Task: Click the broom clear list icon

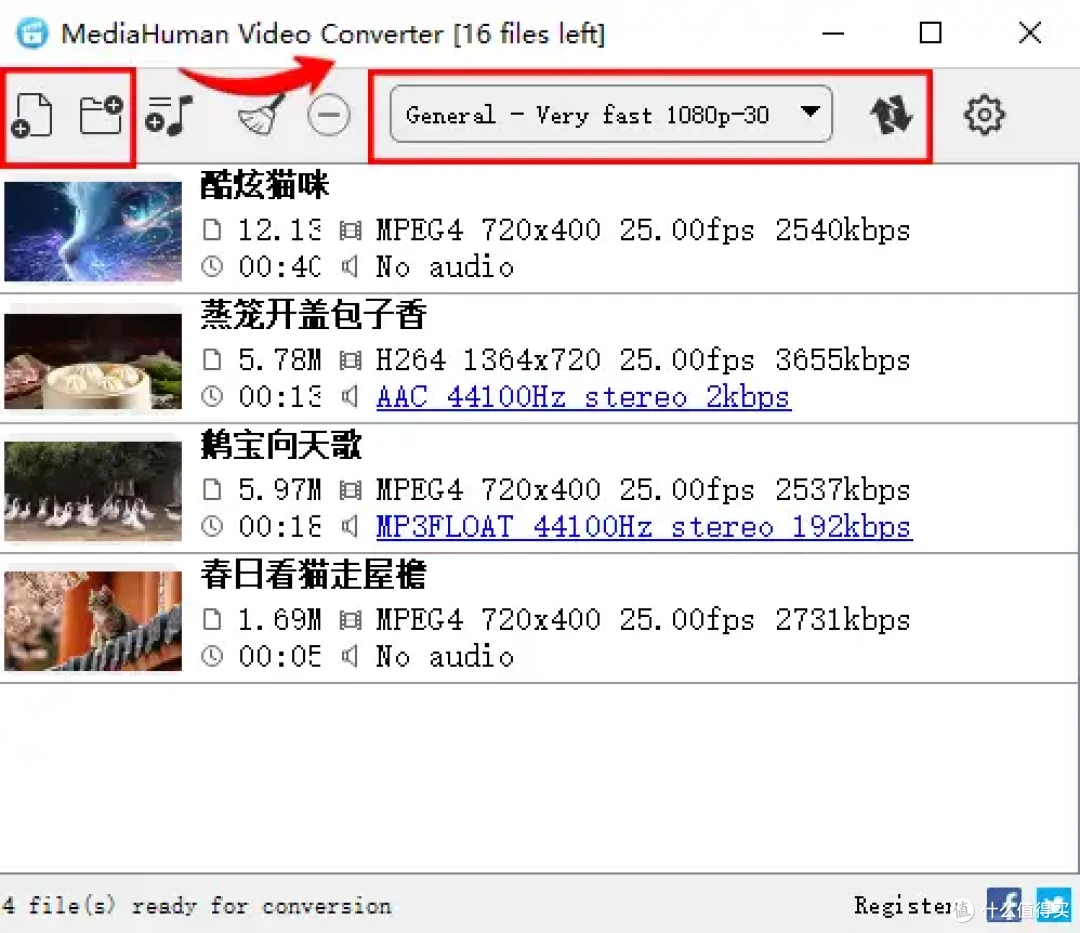Action: (261, 114)
